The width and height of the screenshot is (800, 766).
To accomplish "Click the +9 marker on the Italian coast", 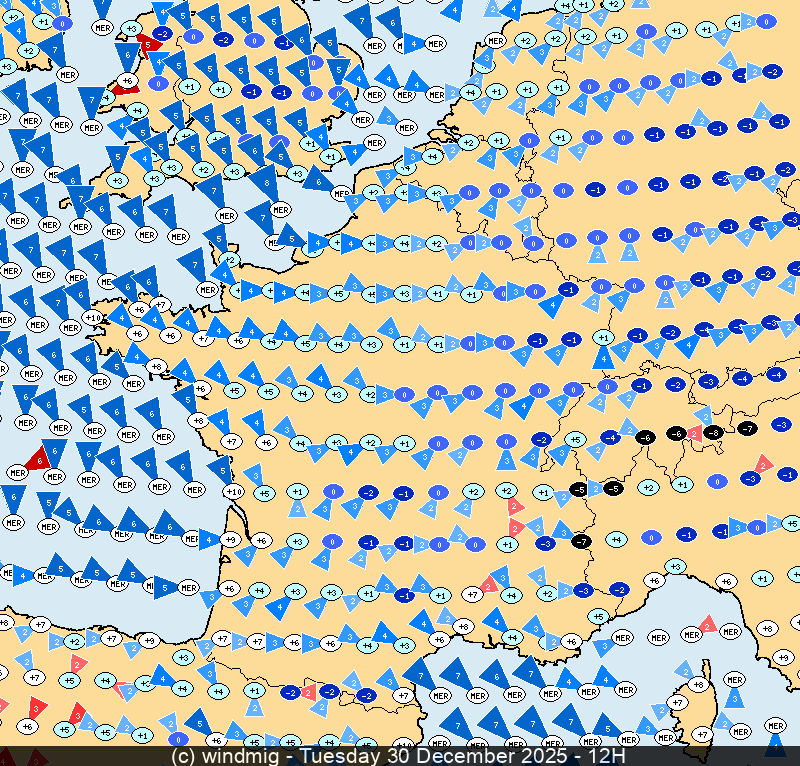I will click(783, 657).
